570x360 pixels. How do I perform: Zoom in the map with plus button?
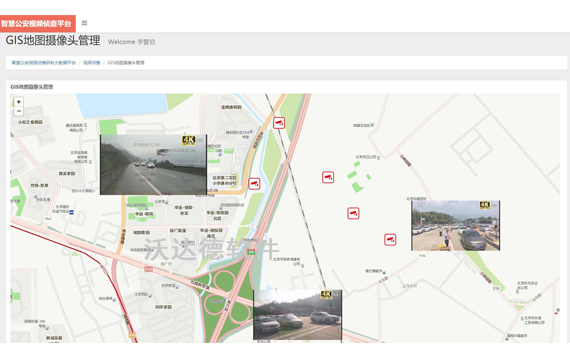click(x=19, y=102)
